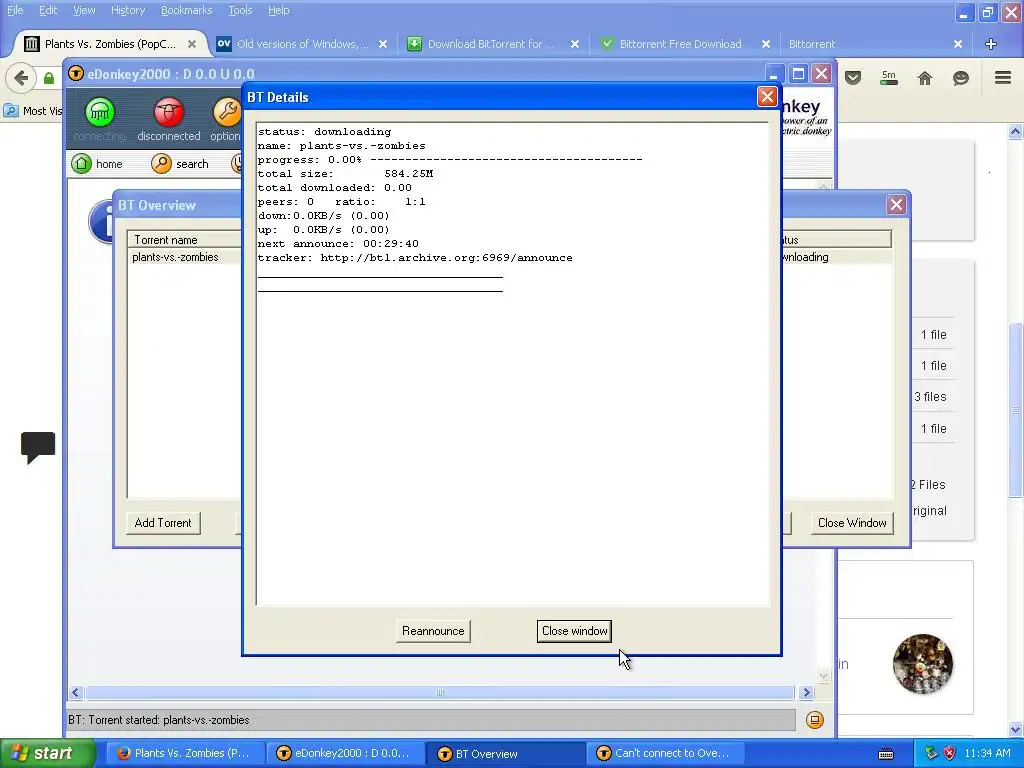1024x768 pixels.
Task: Click the 11:34 AM system clock
Action: coord(987,754)
